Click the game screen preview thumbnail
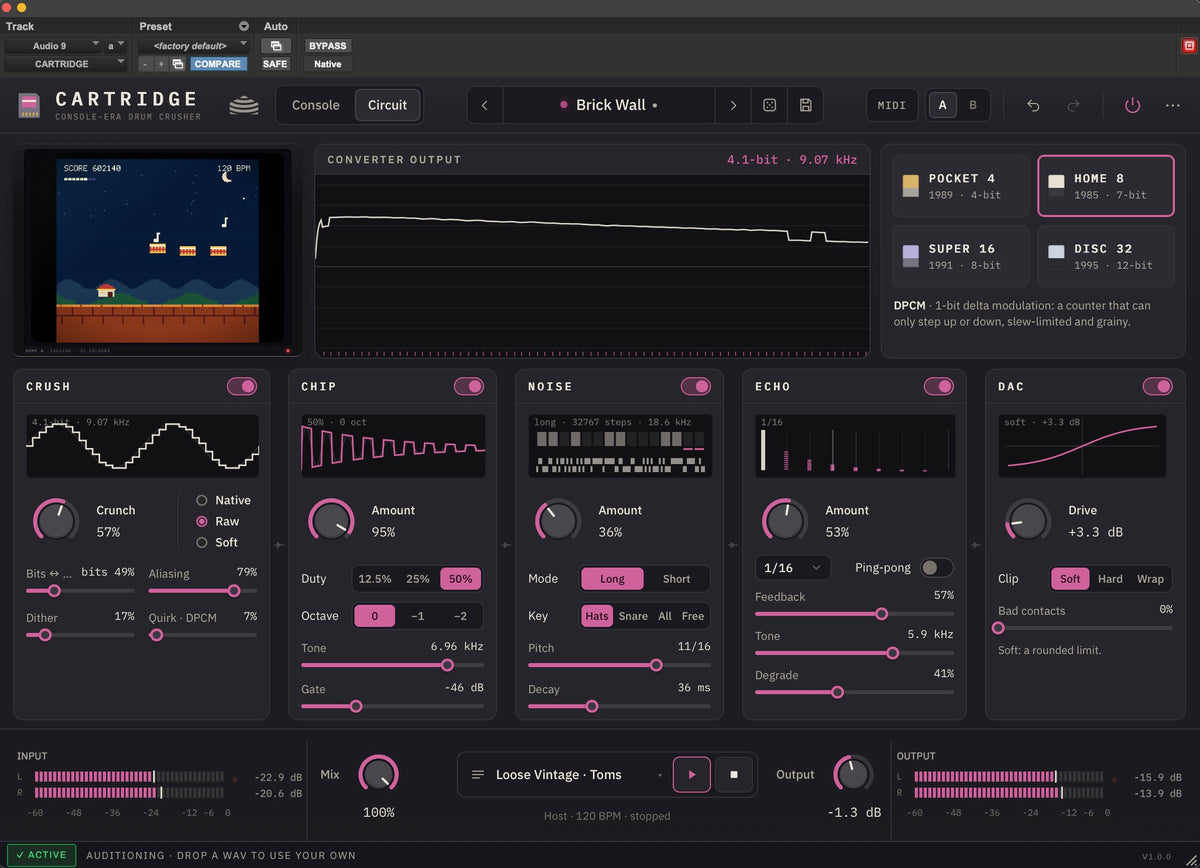Screen dimensions: 1200x868 (x=157, y=251)
